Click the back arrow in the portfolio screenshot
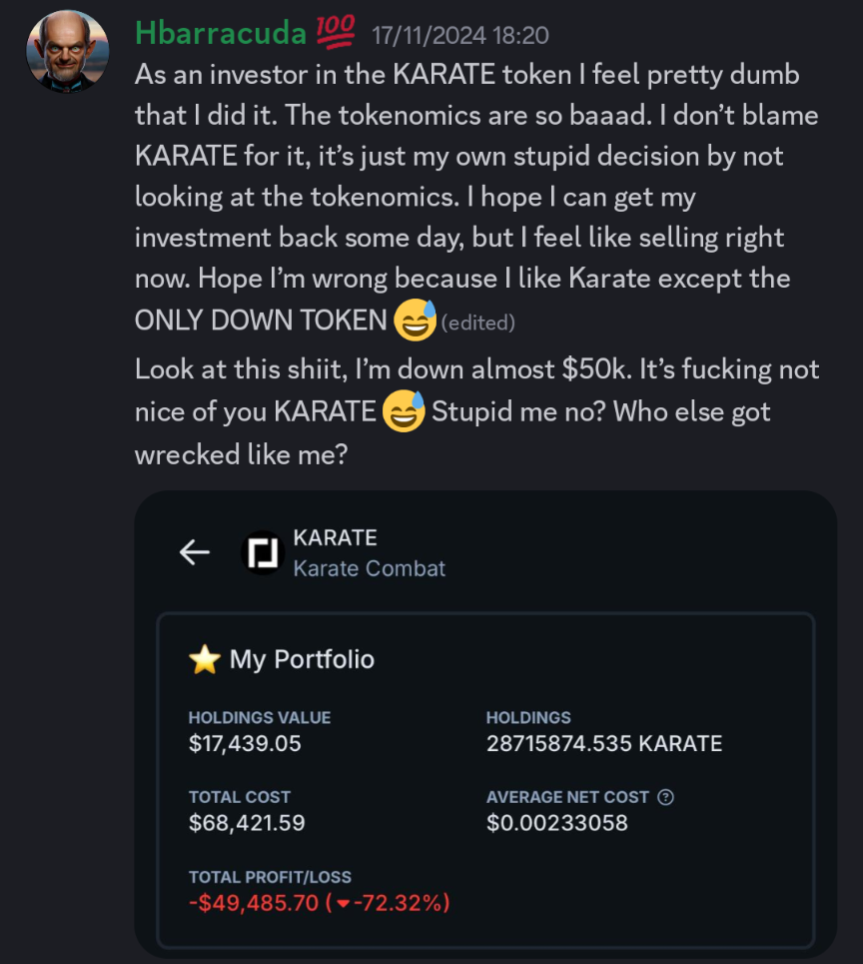This screenshot has height=964, width=863. [194, 553]
